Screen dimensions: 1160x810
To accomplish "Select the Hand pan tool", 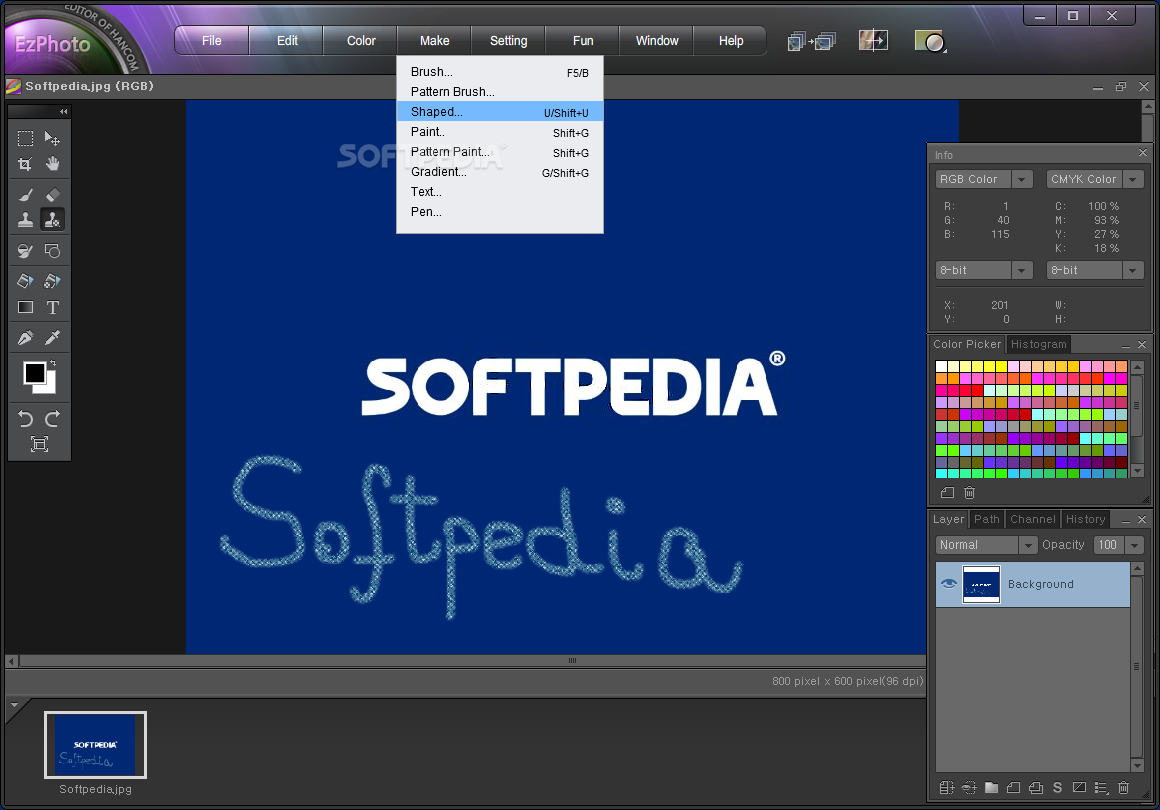I will point(53,164).
